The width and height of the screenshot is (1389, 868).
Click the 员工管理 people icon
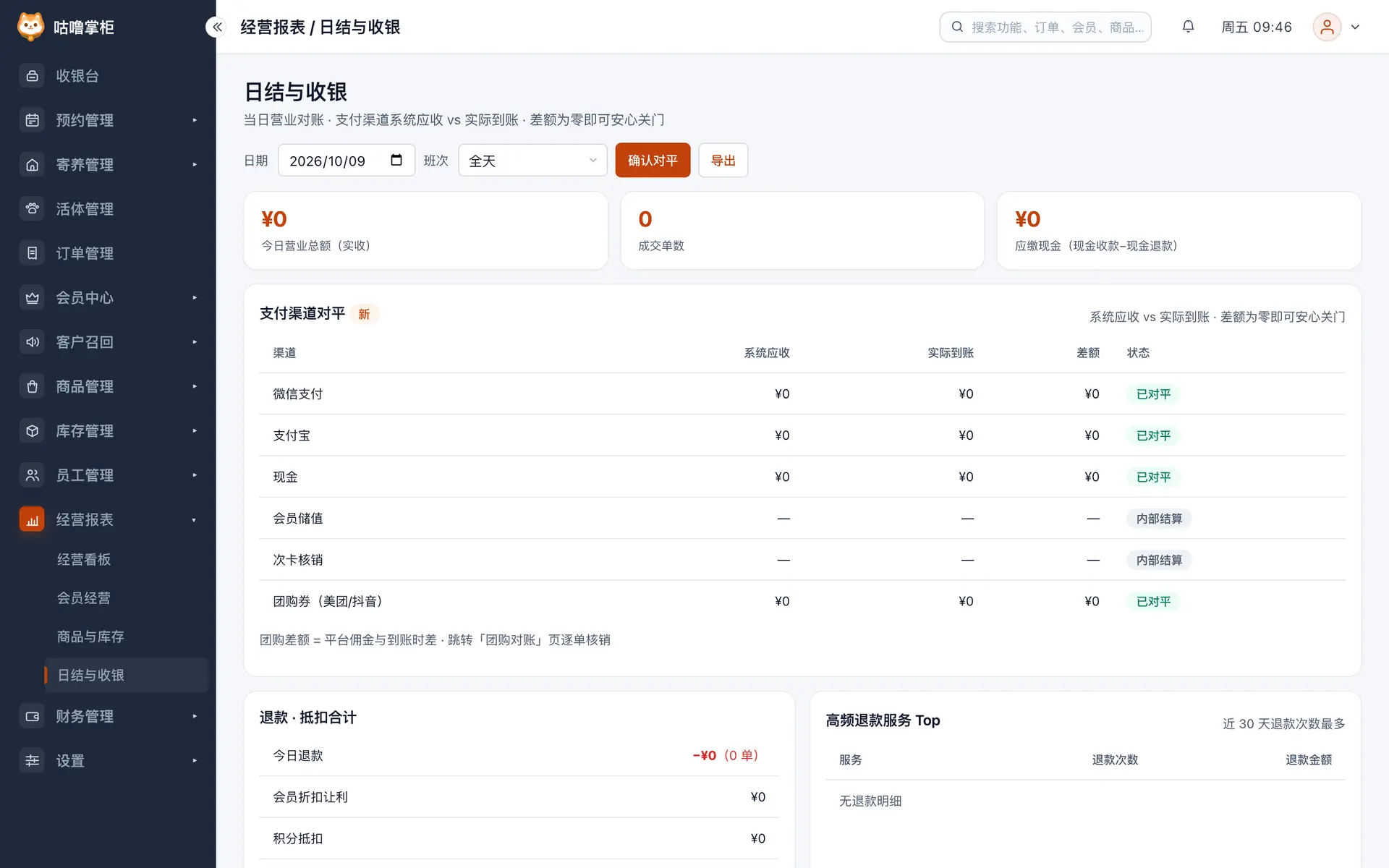click(32, 475)
